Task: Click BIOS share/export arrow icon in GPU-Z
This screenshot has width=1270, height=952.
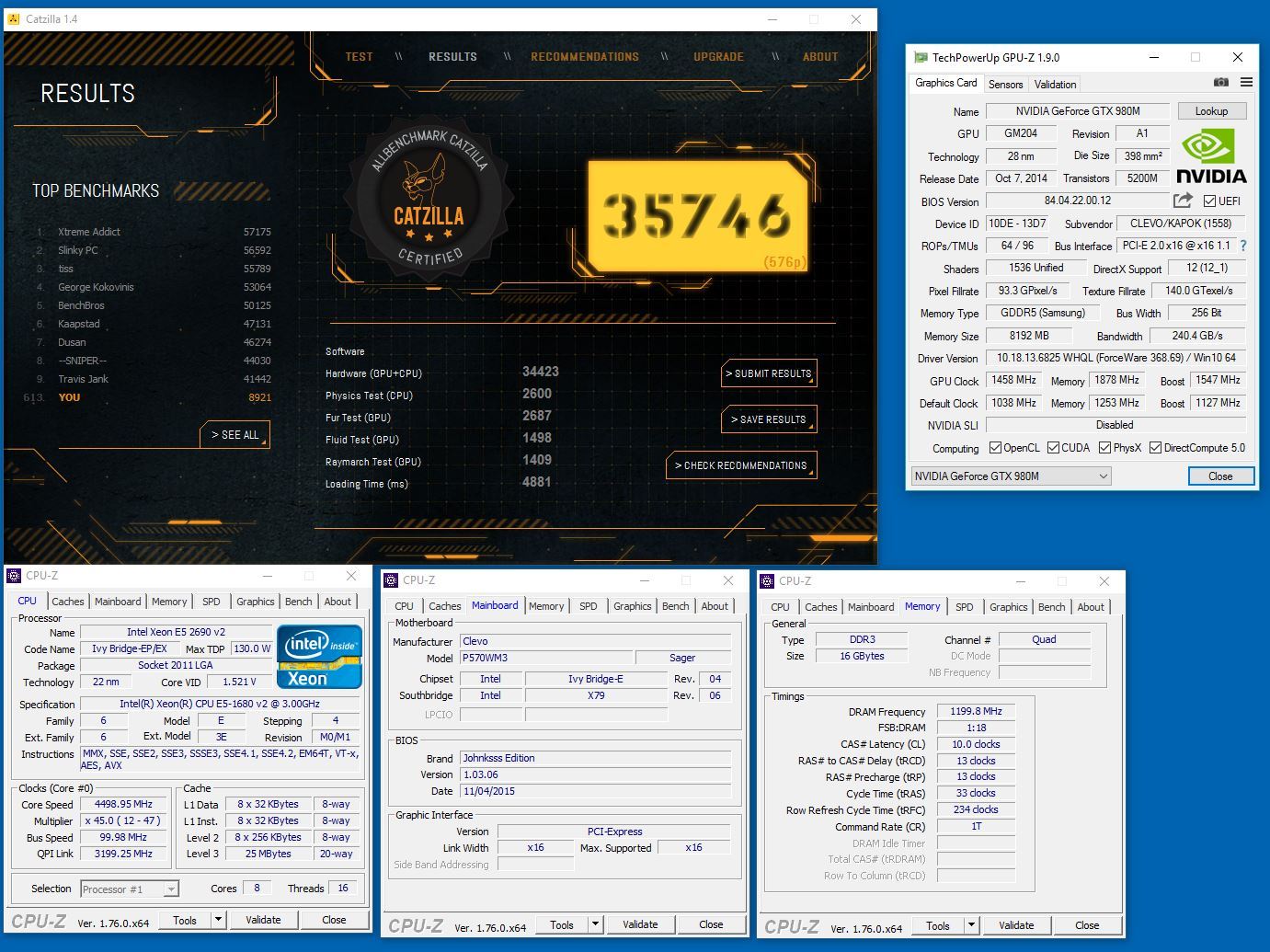Action: (x=1183, y=201)
